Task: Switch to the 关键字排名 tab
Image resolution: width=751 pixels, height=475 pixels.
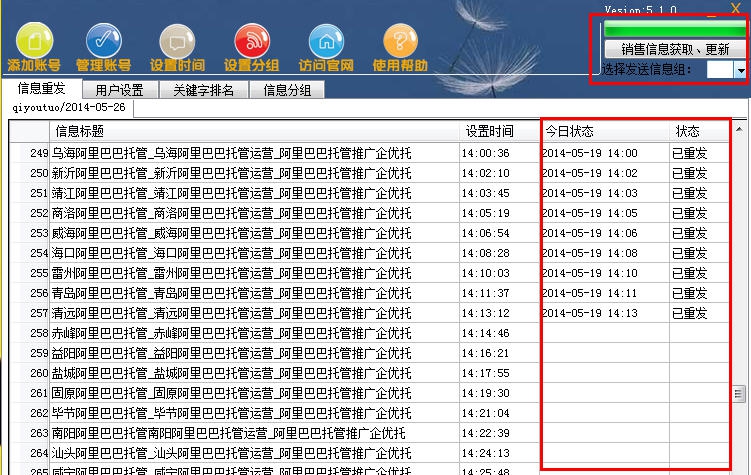Action: point(204,90)
